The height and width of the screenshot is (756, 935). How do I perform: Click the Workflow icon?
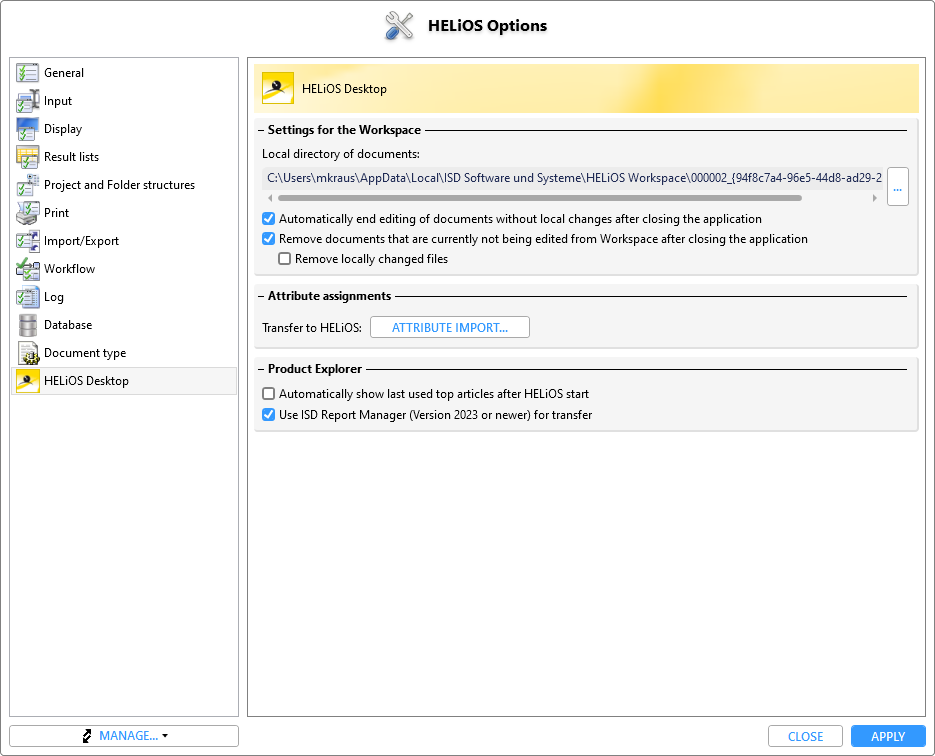27,269
